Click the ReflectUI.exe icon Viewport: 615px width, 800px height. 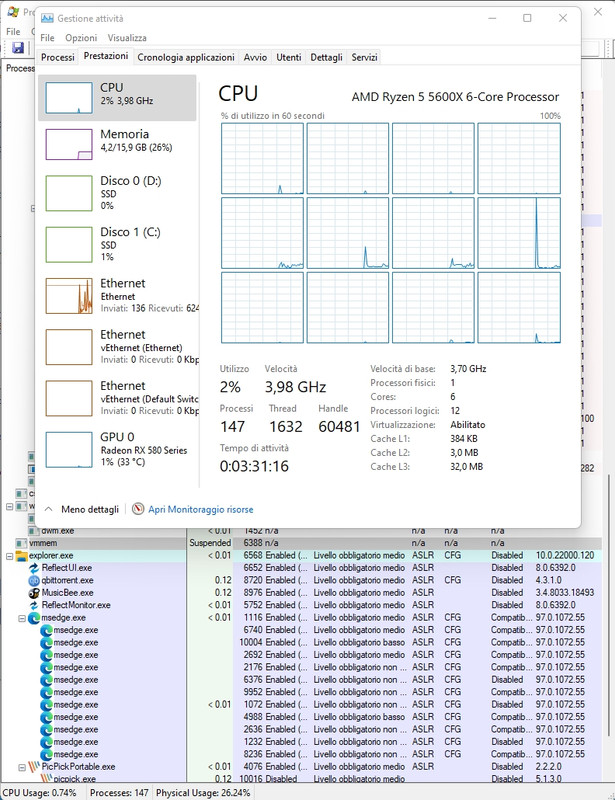[34, 568]
